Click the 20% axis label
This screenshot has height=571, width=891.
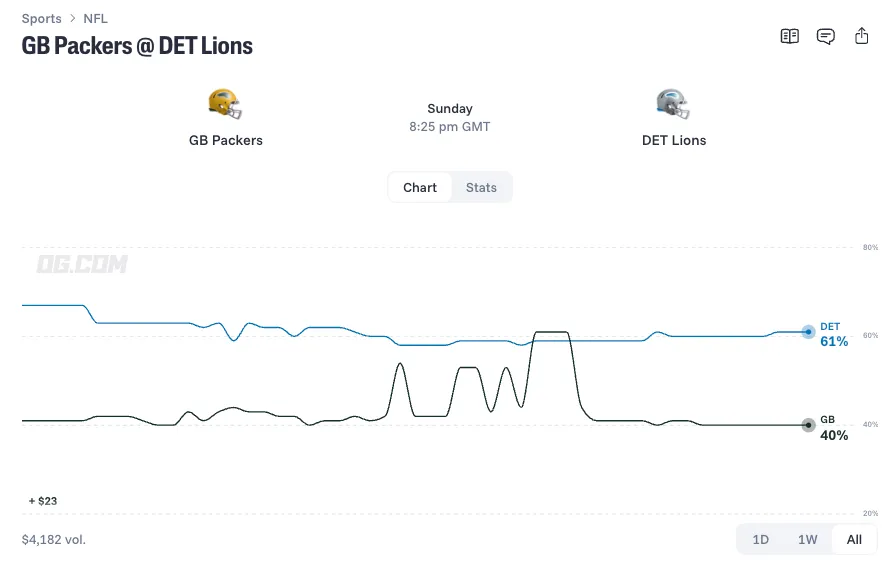[870, 514]
